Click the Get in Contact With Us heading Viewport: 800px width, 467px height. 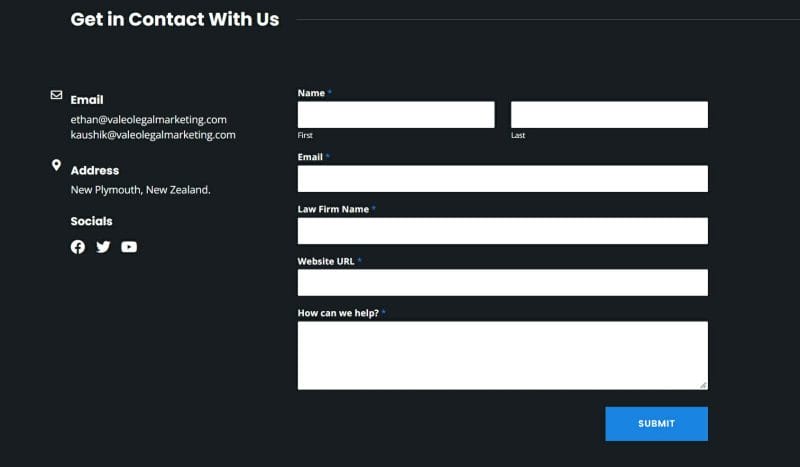pyautogui.click(x=175, y=19)
